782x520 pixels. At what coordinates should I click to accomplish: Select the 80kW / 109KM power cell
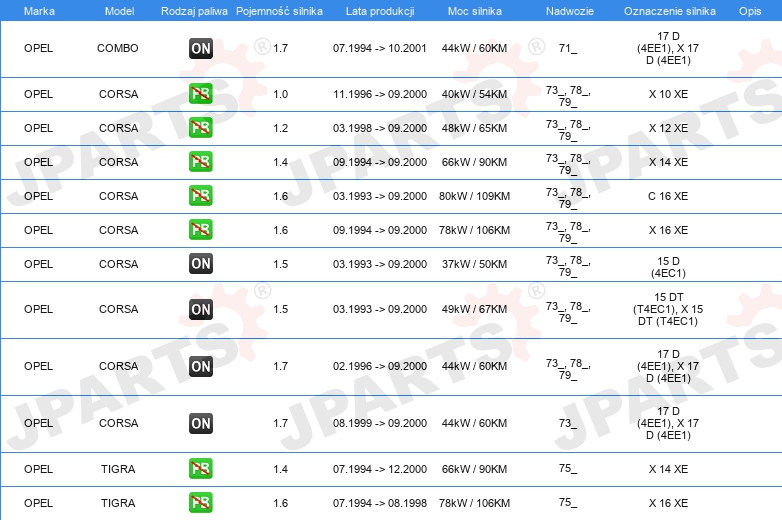474,196
